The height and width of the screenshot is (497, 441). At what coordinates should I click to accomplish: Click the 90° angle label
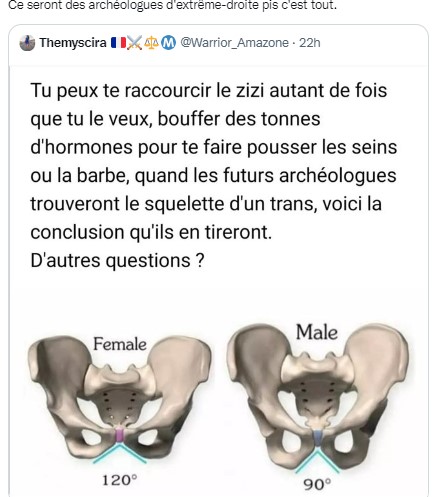[317, 484]
